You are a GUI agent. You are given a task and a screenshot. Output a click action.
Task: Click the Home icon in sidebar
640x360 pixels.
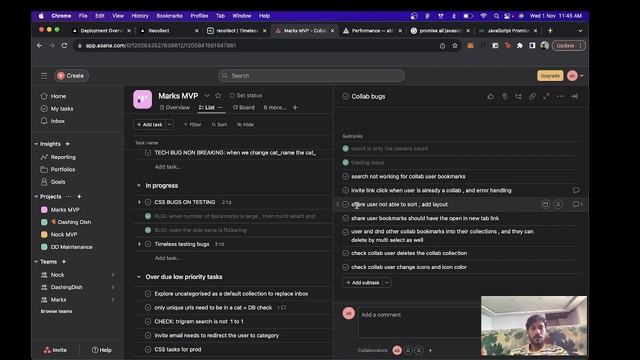click(44, 96)
